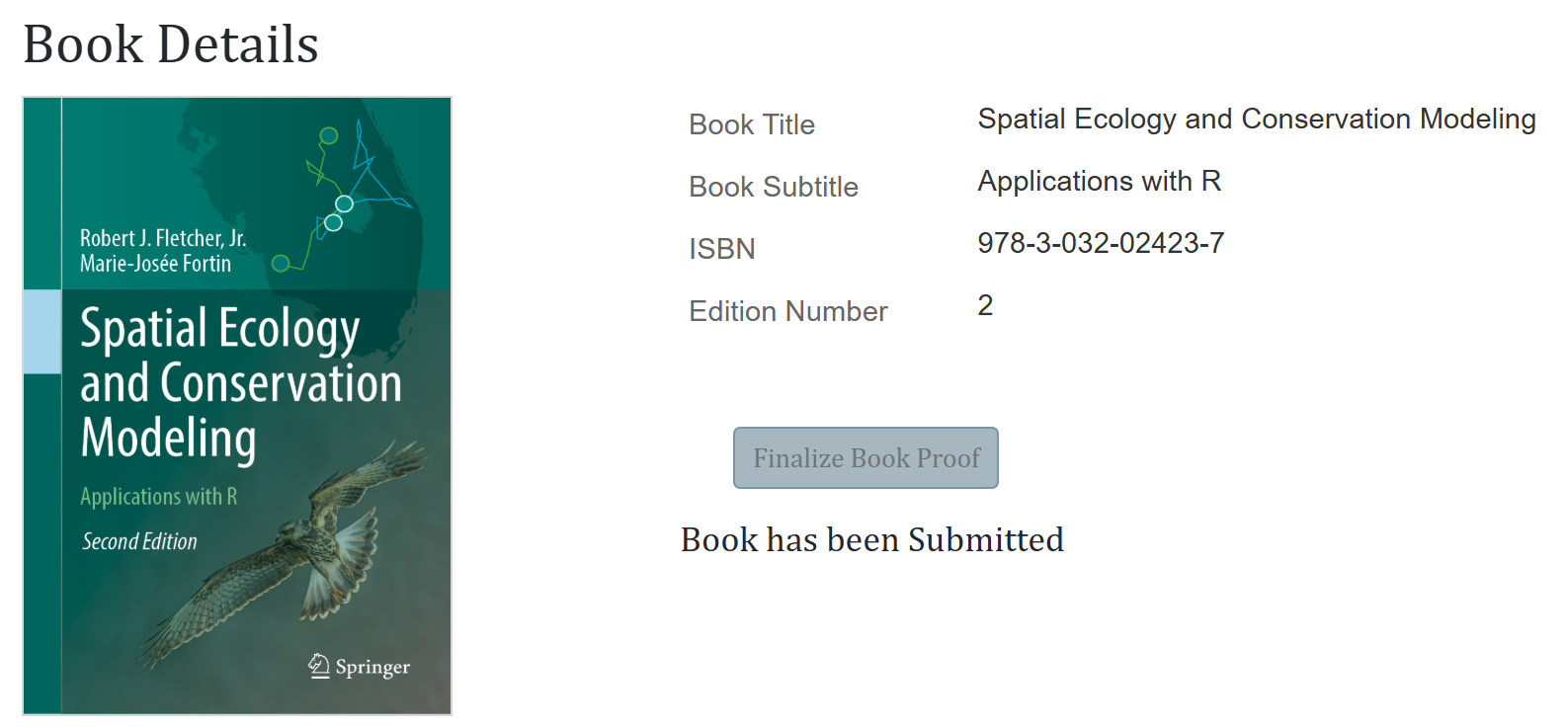Select the light blue stripe on cover spine
The width and height of the screenshot is (1568, 727).
click(42, 332)
